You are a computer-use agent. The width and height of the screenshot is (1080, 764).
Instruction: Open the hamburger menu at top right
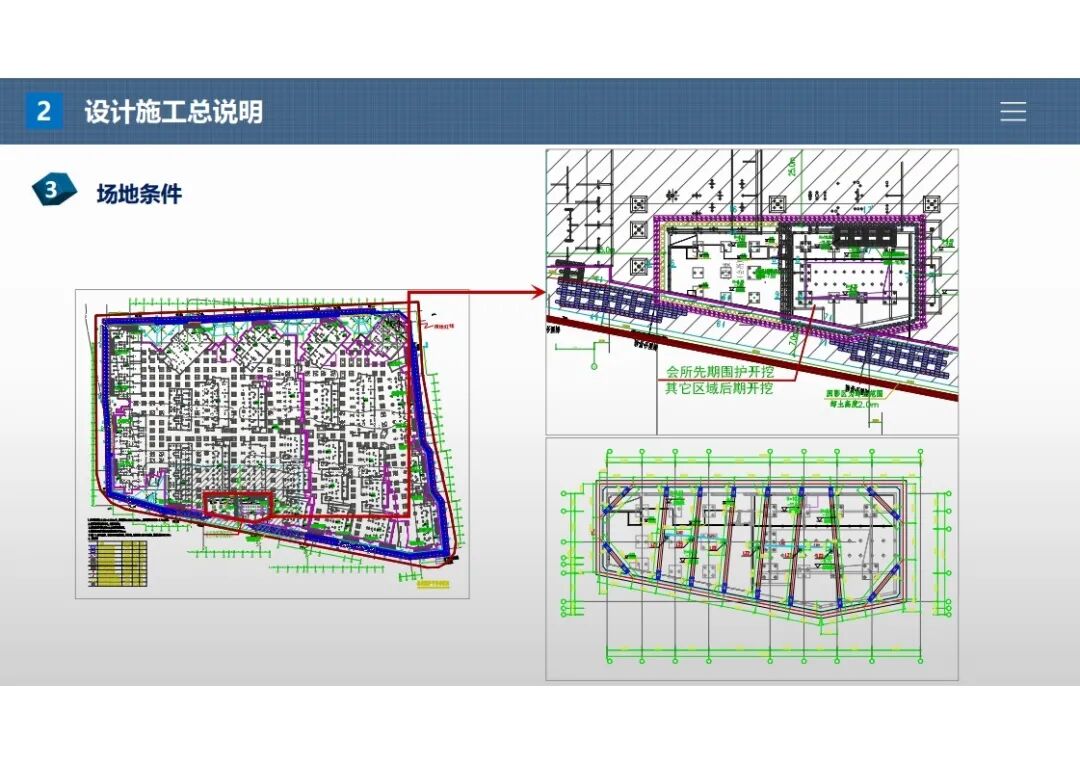pos(1013,111)
